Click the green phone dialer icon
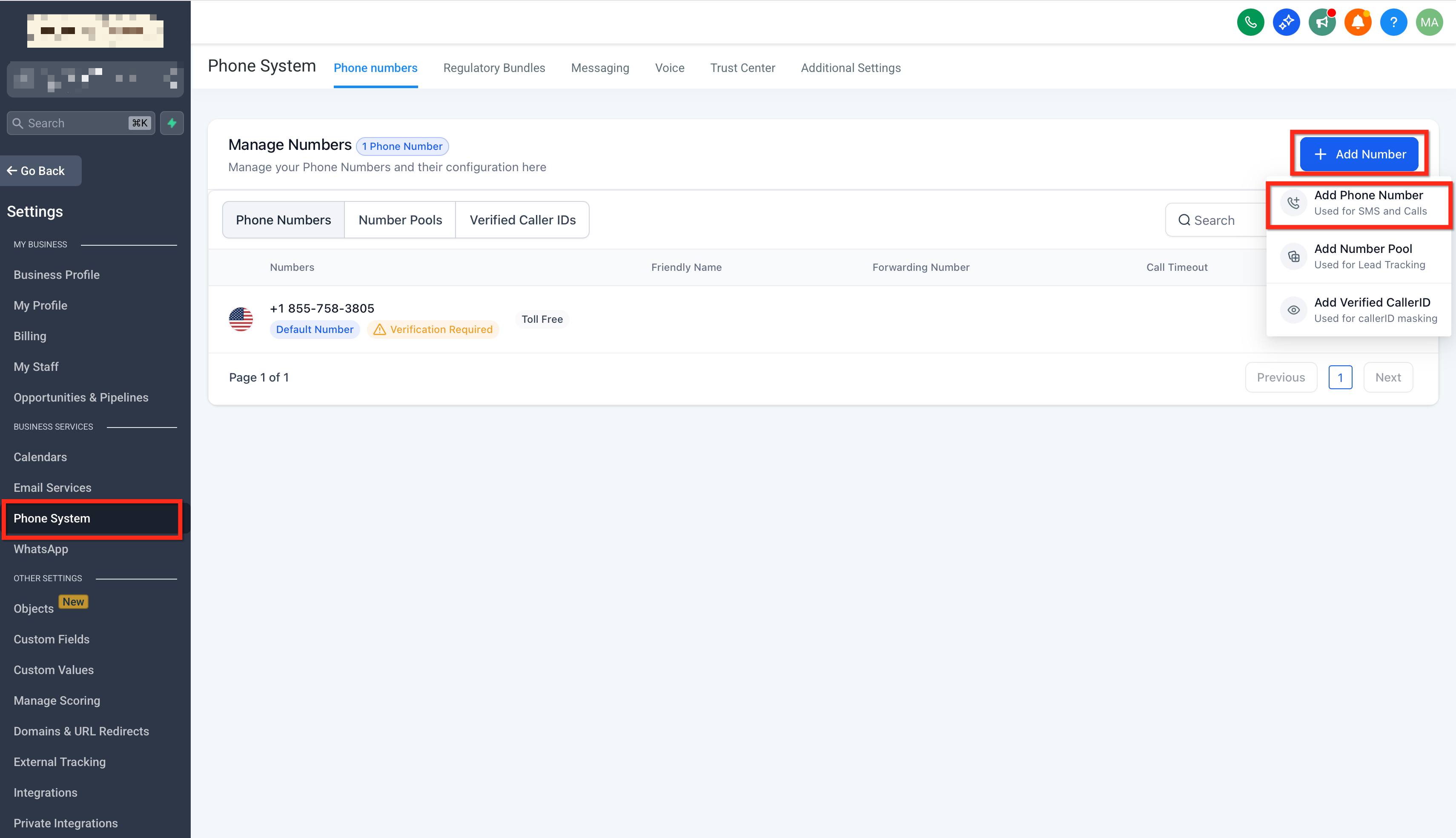Viewport: 1456px width, 838px height. (x=1250, y=23)
